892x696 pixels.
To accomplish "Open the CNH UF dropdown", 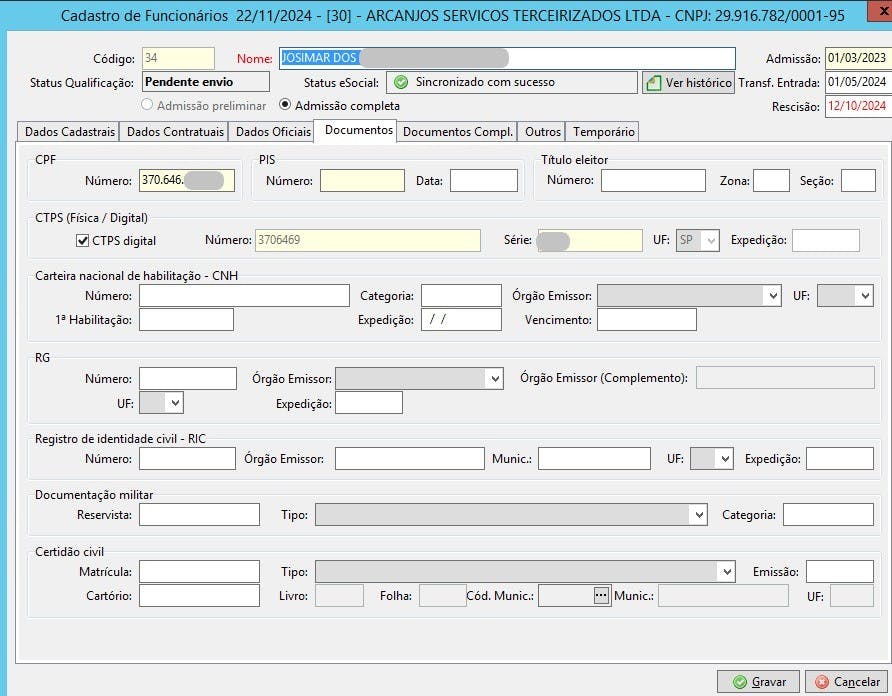I will [x=865, y=296].
